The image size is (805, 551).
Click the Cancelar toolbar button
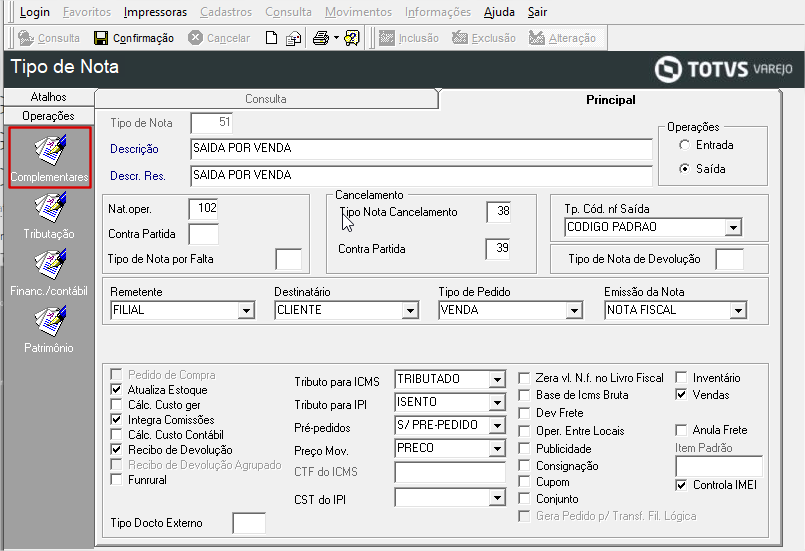click(219, 38)
